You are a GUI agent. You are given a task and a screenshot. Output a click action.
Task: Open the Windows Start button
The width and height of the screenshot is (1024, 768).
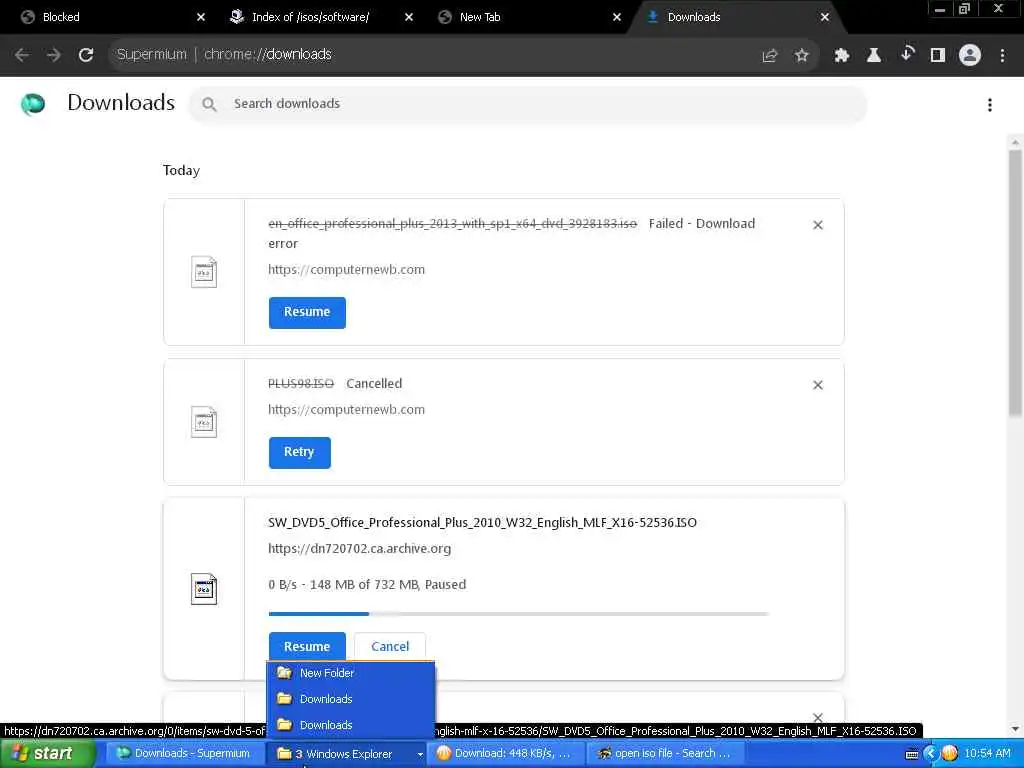47,754
